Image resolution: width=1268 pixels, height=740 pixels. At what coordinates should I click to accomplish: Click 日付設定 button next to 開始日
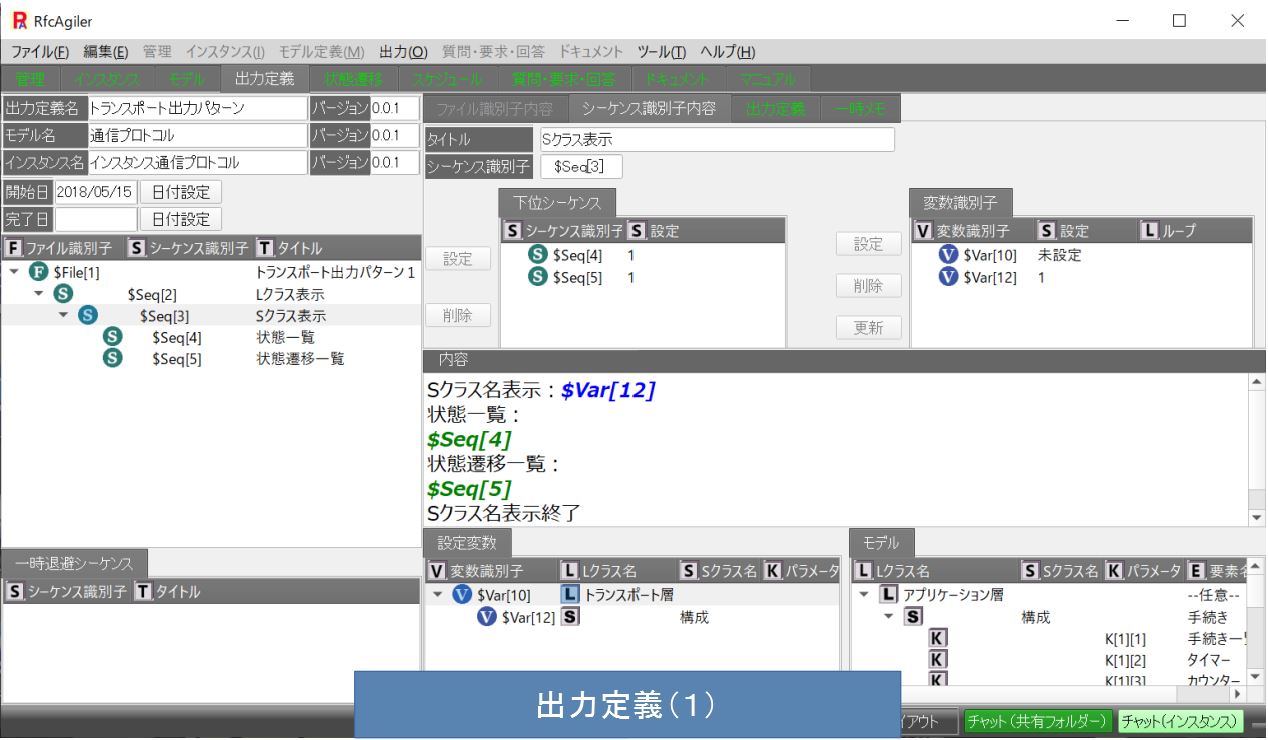pos(181,192)
